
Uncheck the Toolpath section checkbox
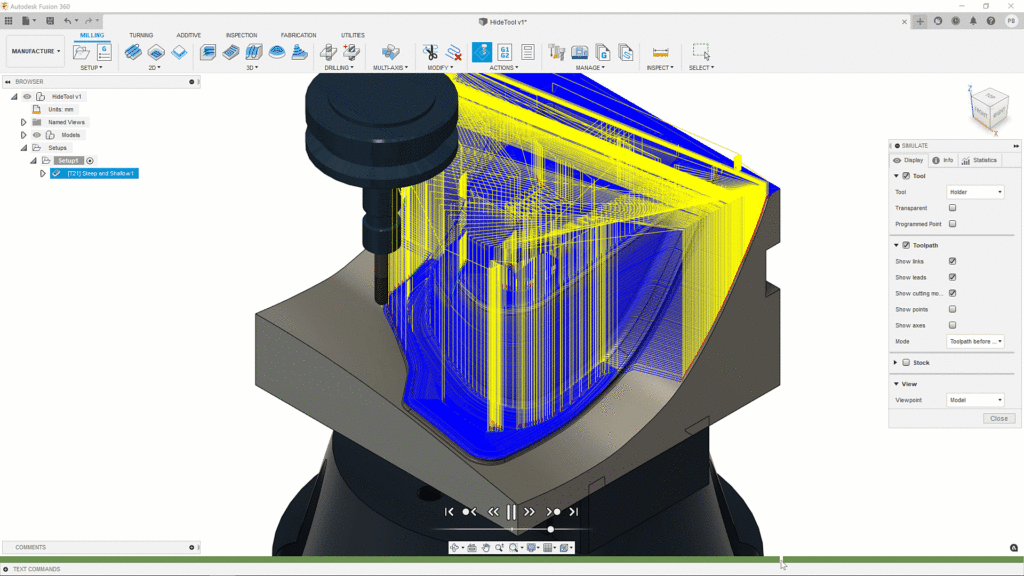click(x=906, y=245)
